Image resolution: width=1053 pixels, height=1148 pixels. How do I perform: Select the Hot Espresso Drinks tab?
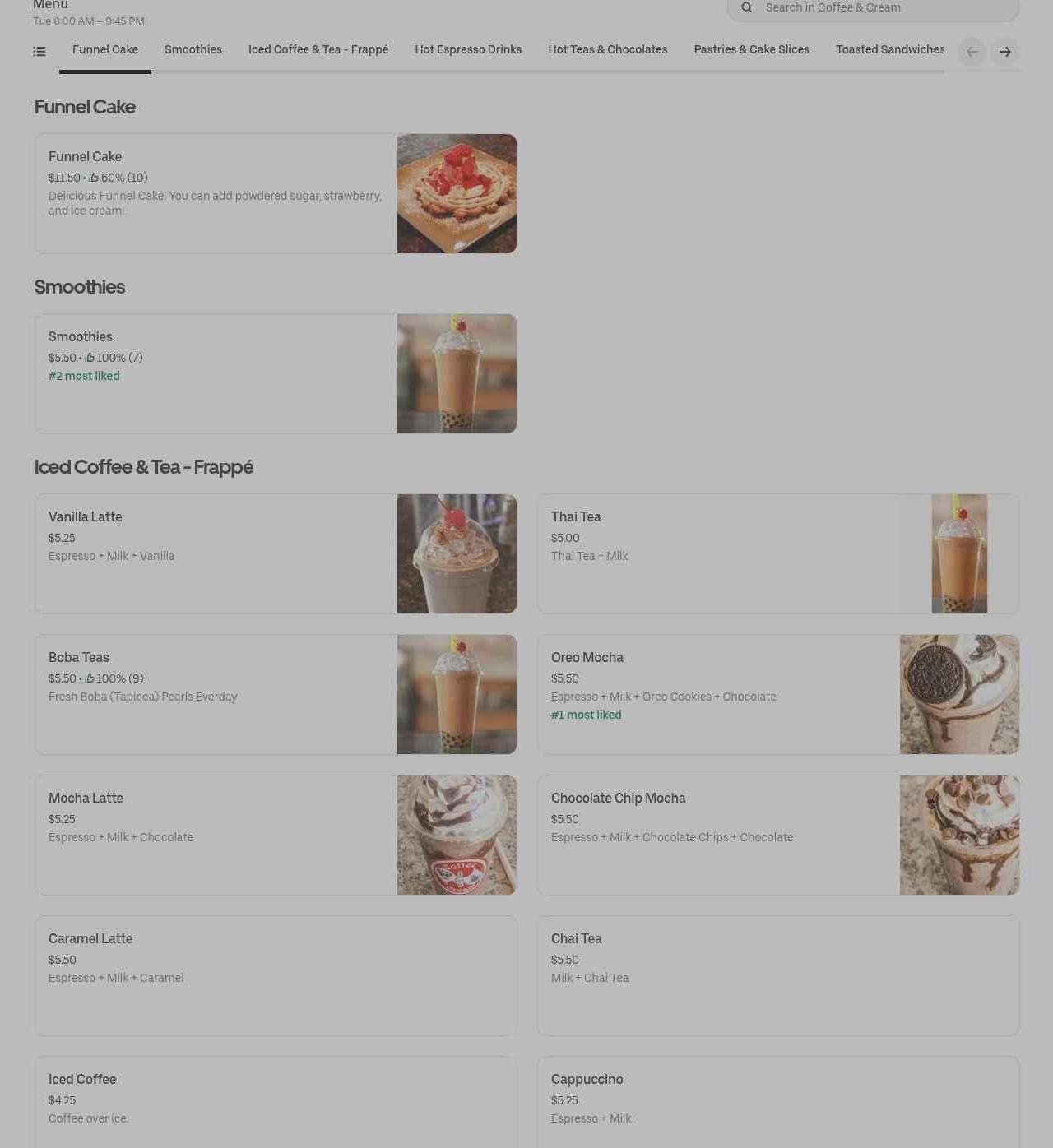pyautogui.click(x=468, y=50)
